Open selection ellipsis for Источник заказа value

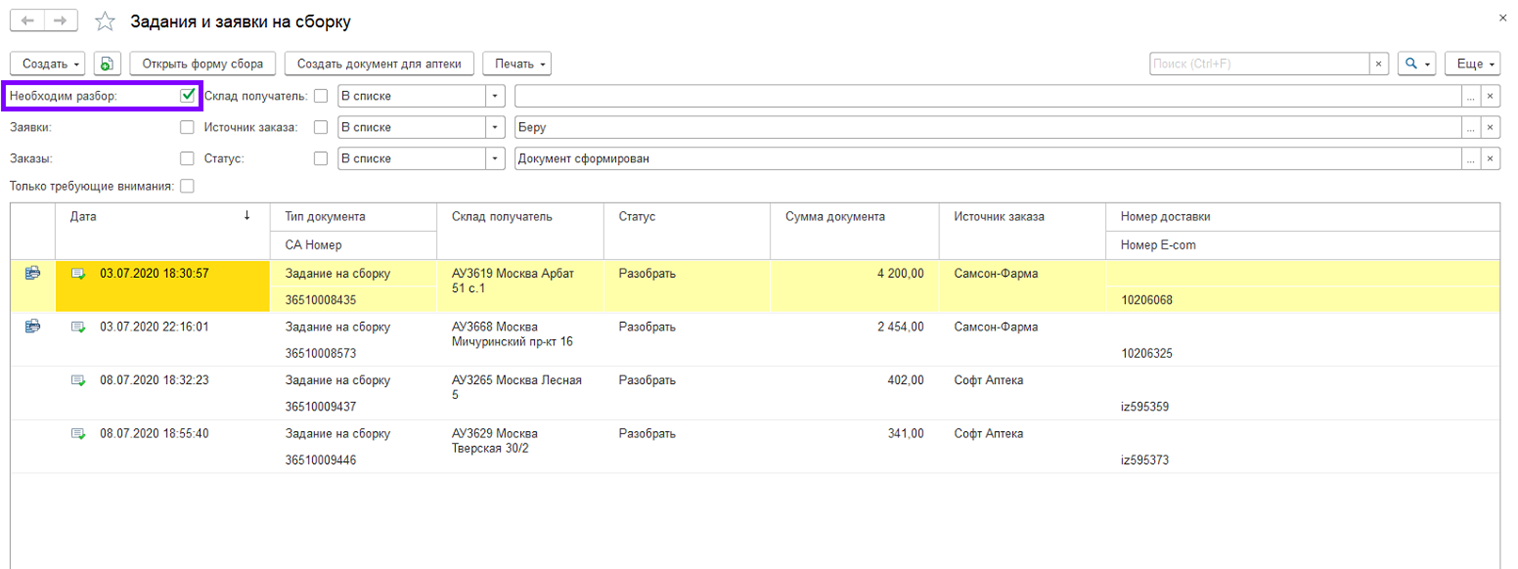[1470, 128]
